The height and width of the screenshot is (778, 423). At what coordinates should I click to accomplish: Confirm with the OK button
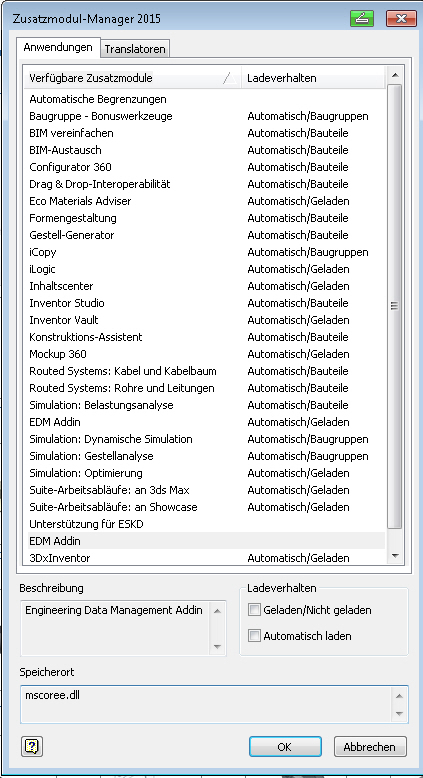(285, 747)
